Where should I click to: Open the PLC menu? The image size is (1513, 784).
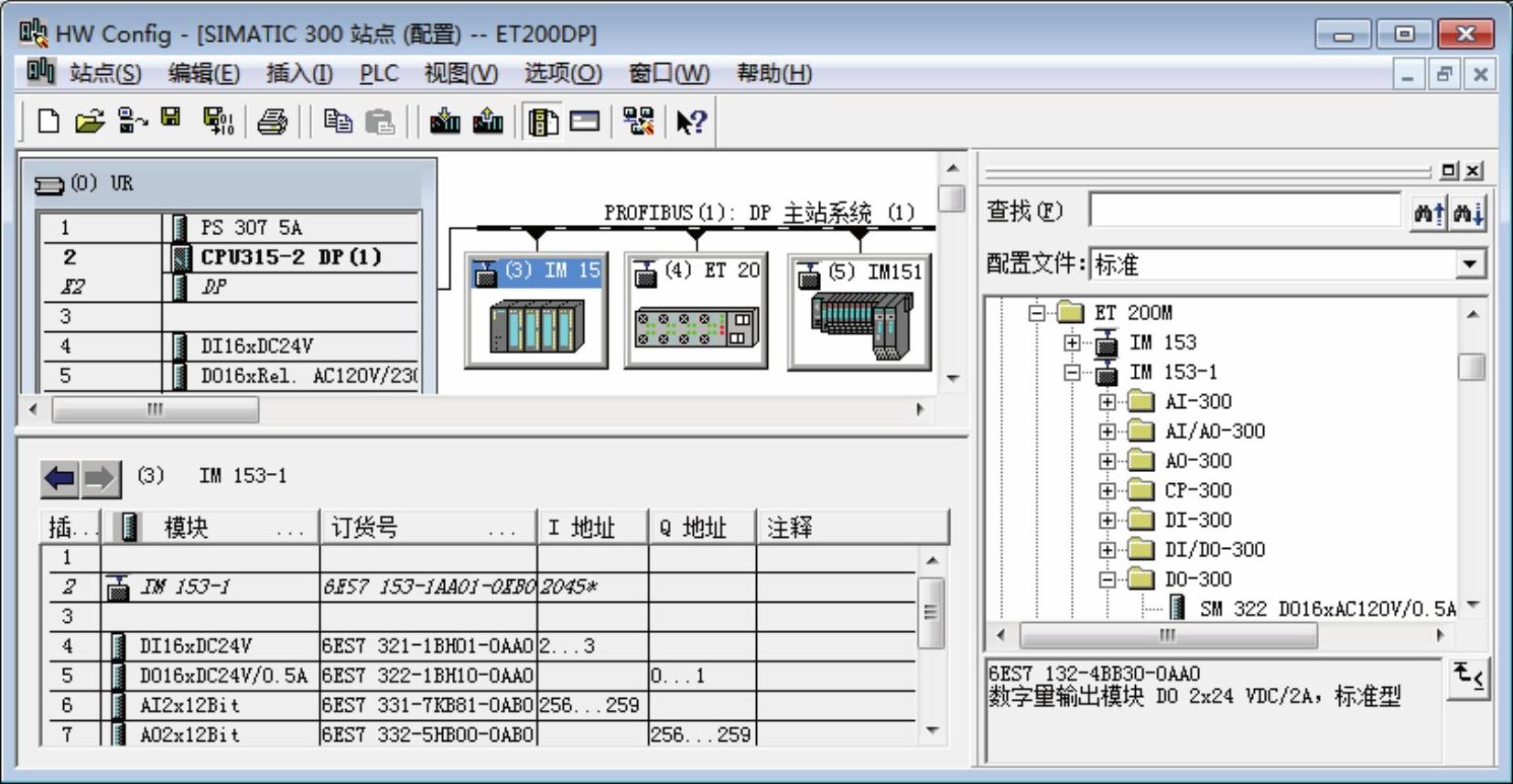pyautogui.click(x=379, y=73)
